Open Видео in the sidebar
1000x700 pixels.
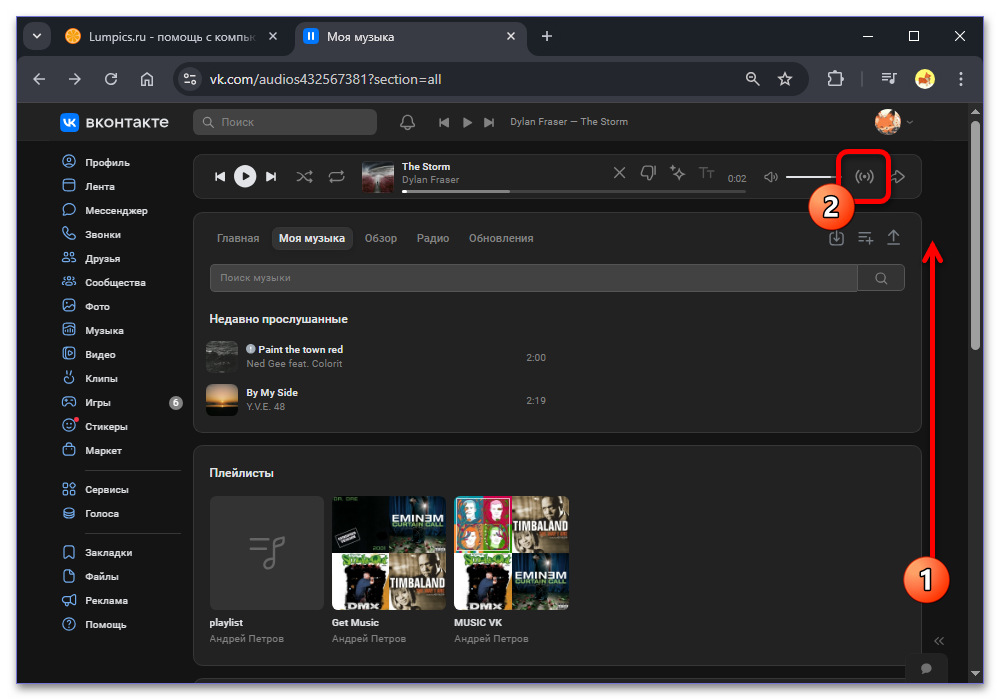click(89, 354)
